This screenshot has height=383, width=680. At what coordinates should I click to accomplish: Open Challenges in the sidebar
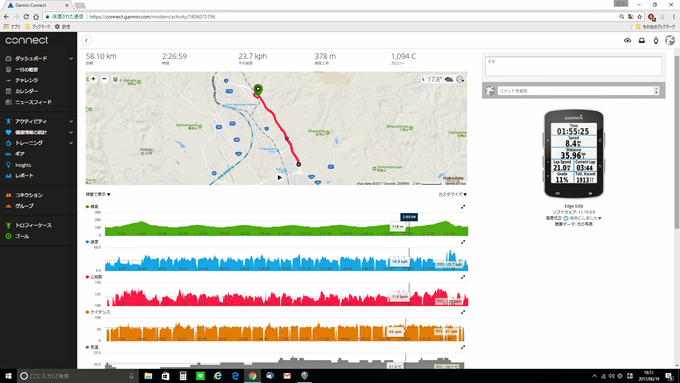(x=26, y=80)
